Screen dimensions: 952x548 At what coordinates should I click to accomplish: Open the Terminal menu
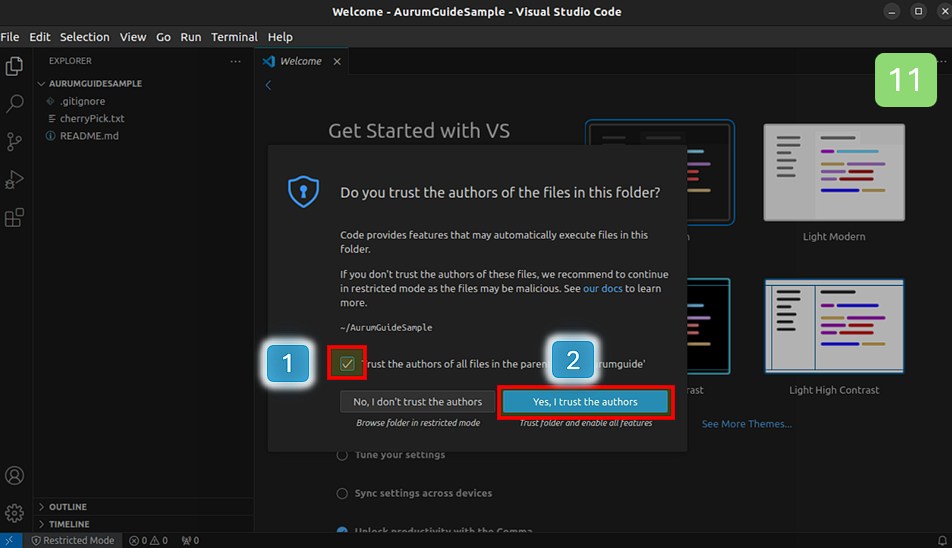[234, 37]
